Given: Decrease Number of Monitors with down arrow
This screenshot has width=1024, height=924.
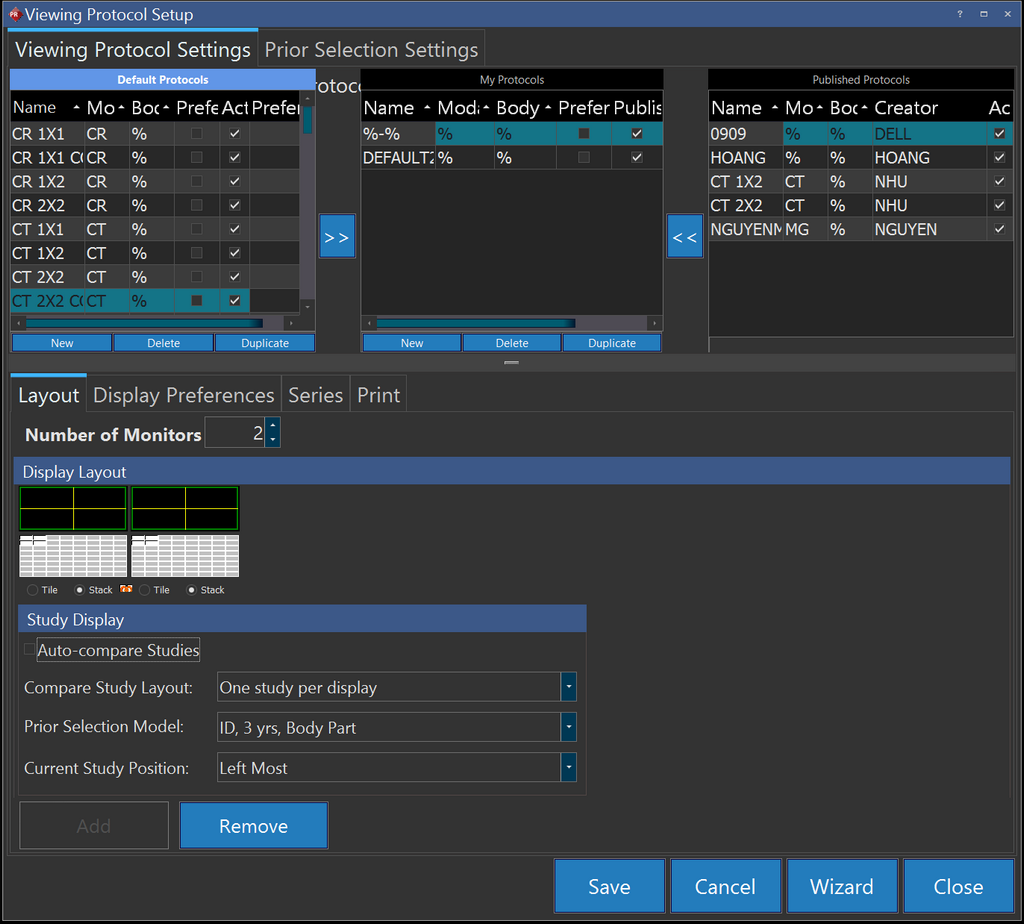Looking at the screenshot, I should pyautogui.click(x=273, y=440).
